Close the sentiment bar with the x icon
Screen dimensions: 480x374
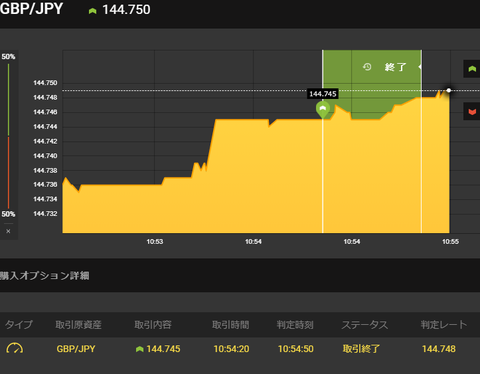pos(8,231)
